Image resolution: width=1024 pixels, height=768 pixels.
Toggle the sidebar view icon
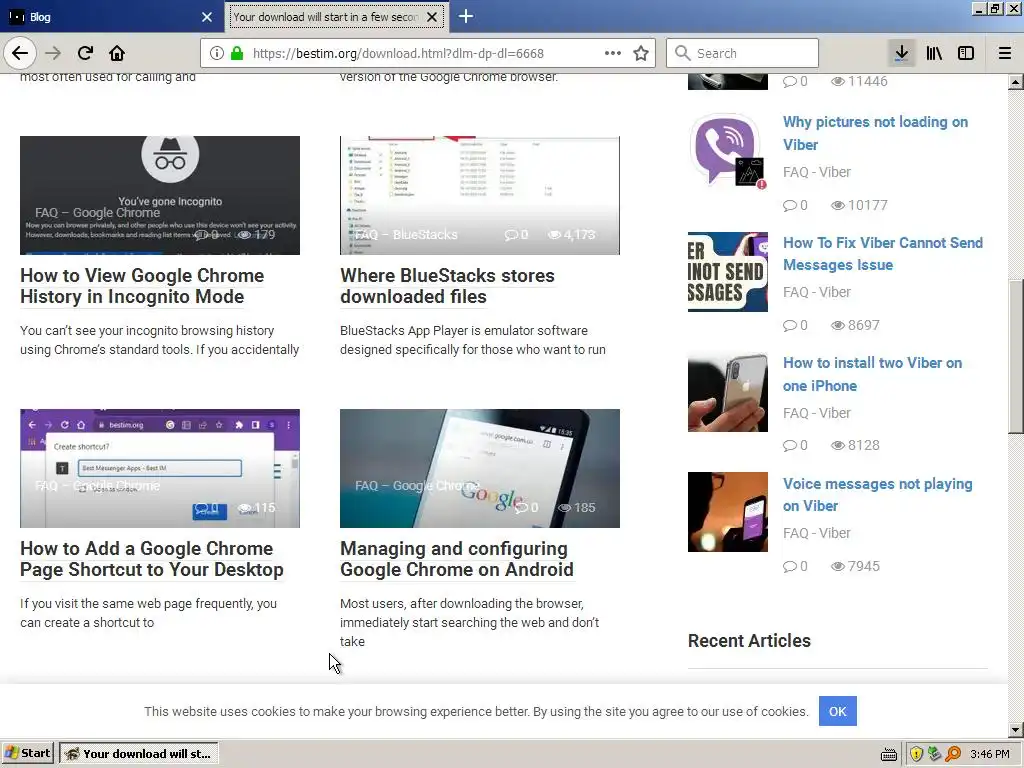pos(966,54)
